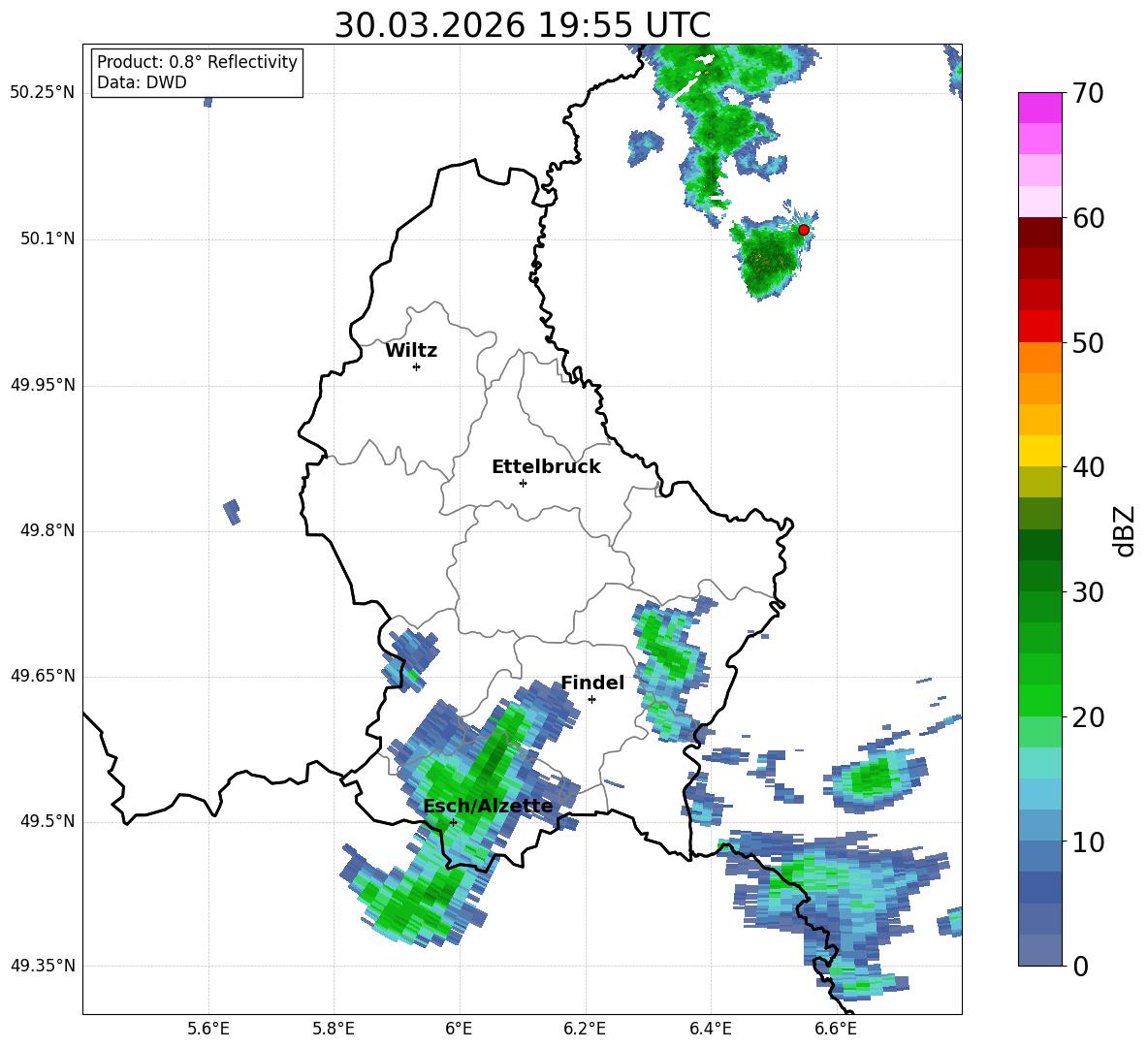Click the Findel city label
Screen dimensions: 1148x1048
(592, 683)
